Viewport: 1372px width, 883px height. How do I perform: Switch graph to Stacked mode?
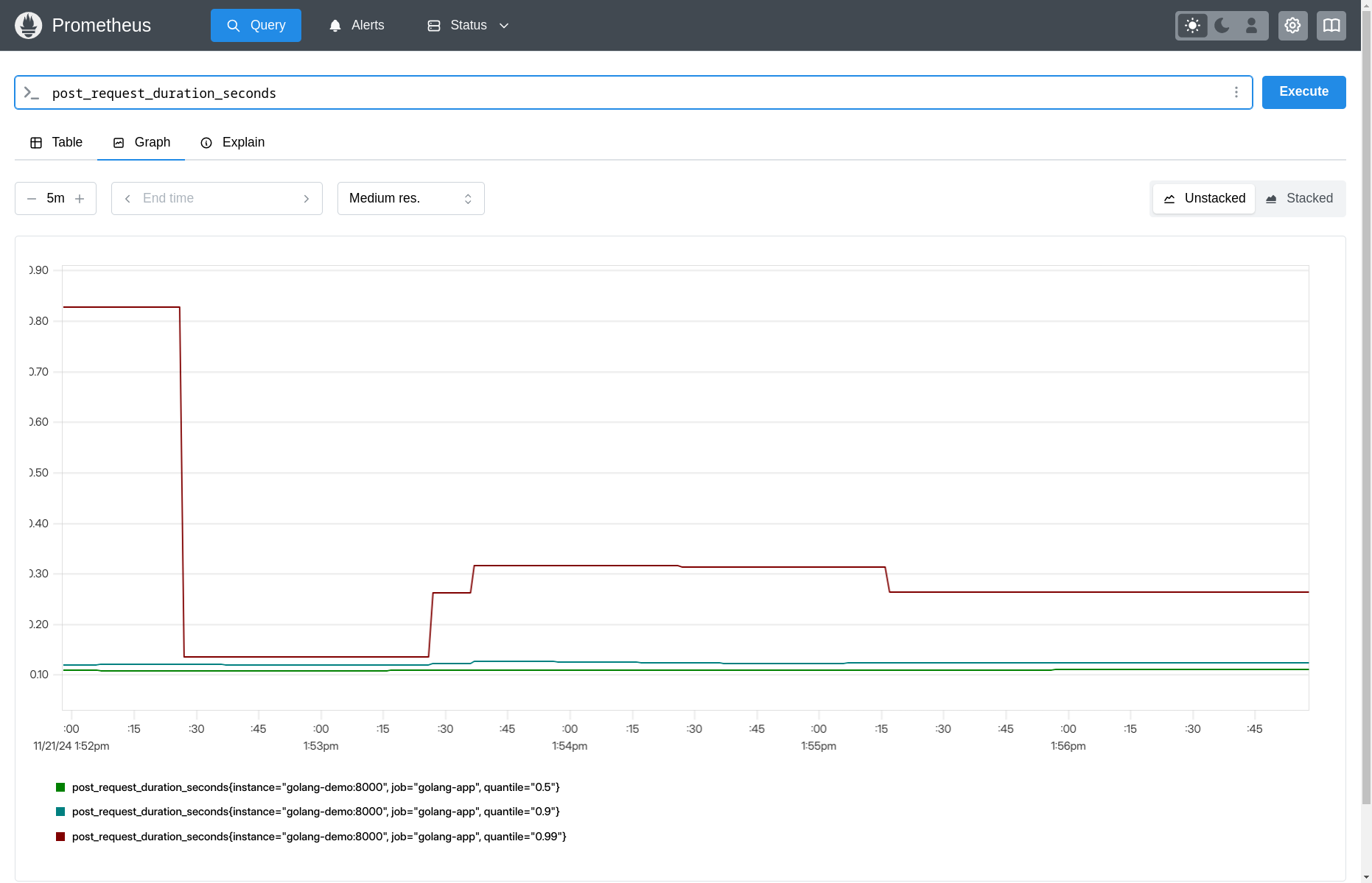click(x=1299, y=198)
